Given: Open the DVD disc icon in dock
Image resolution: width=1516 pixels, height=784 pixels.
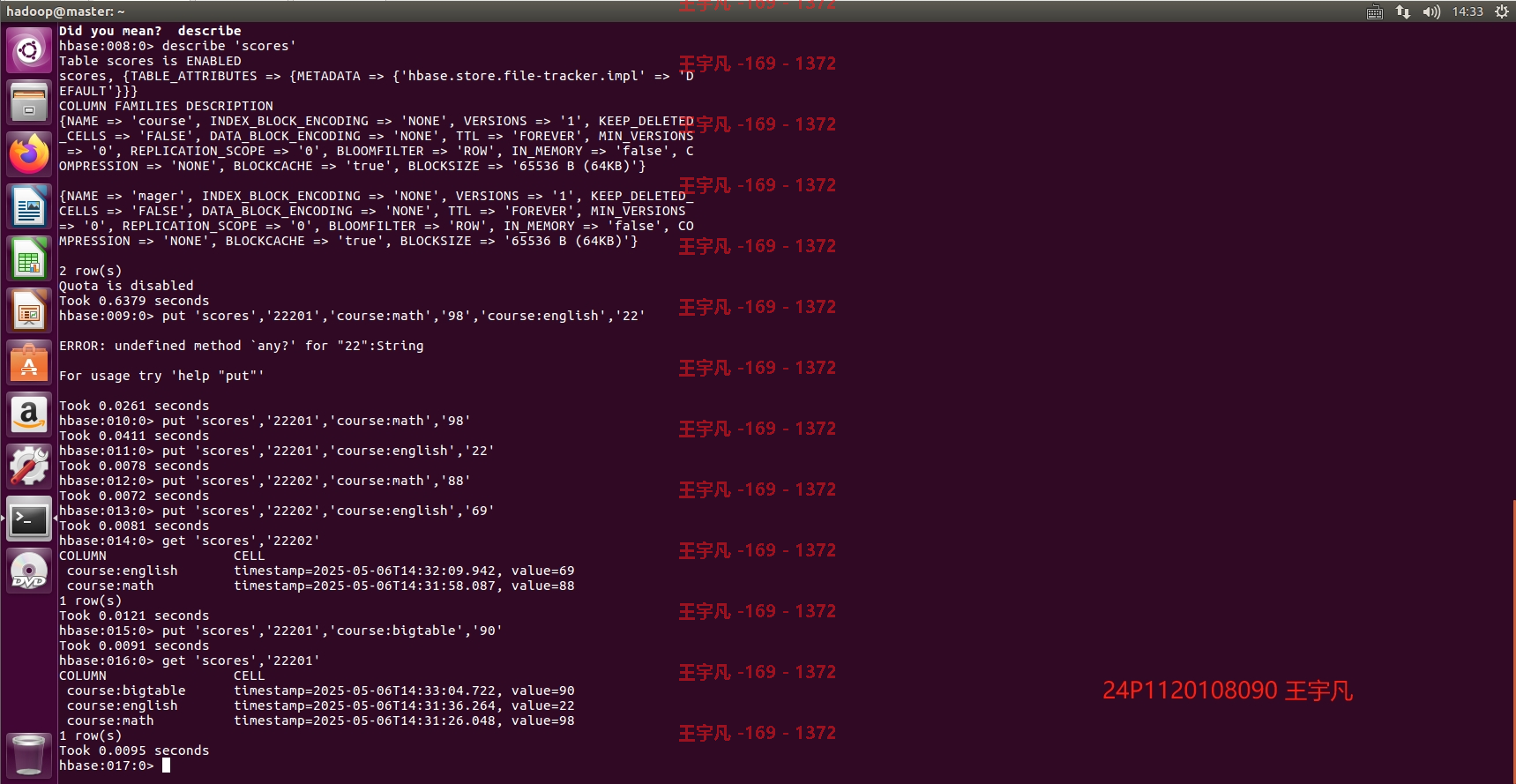Looking at the screenshot, I should 29,571.
